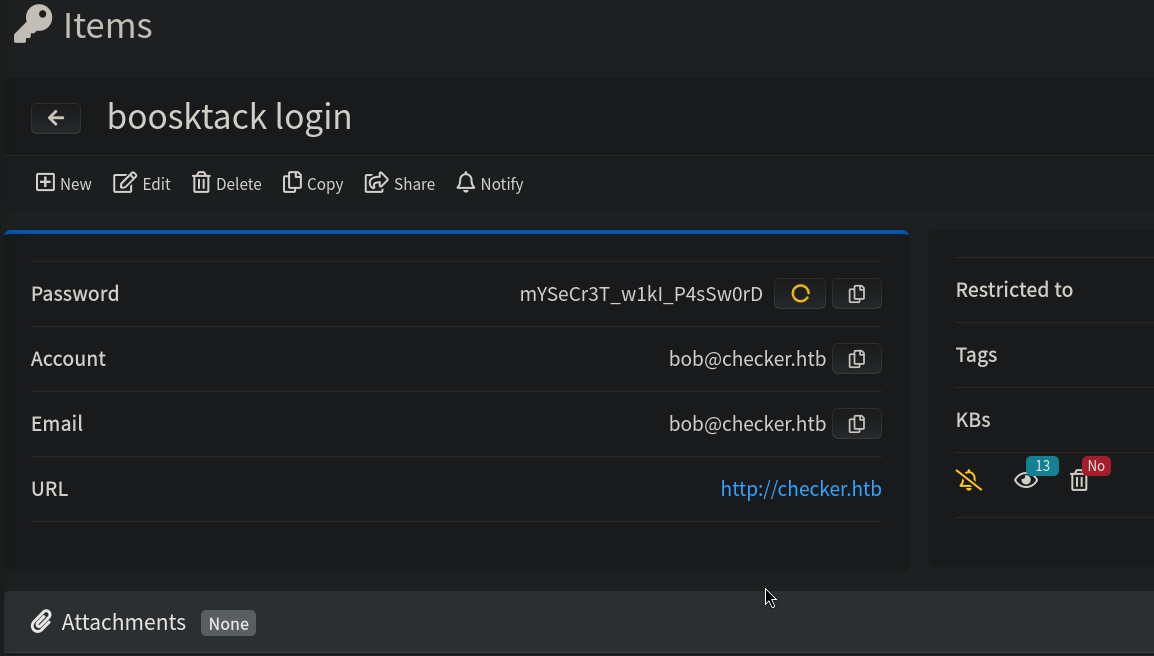
Task: Share this login item
Action: pos(400,183)
